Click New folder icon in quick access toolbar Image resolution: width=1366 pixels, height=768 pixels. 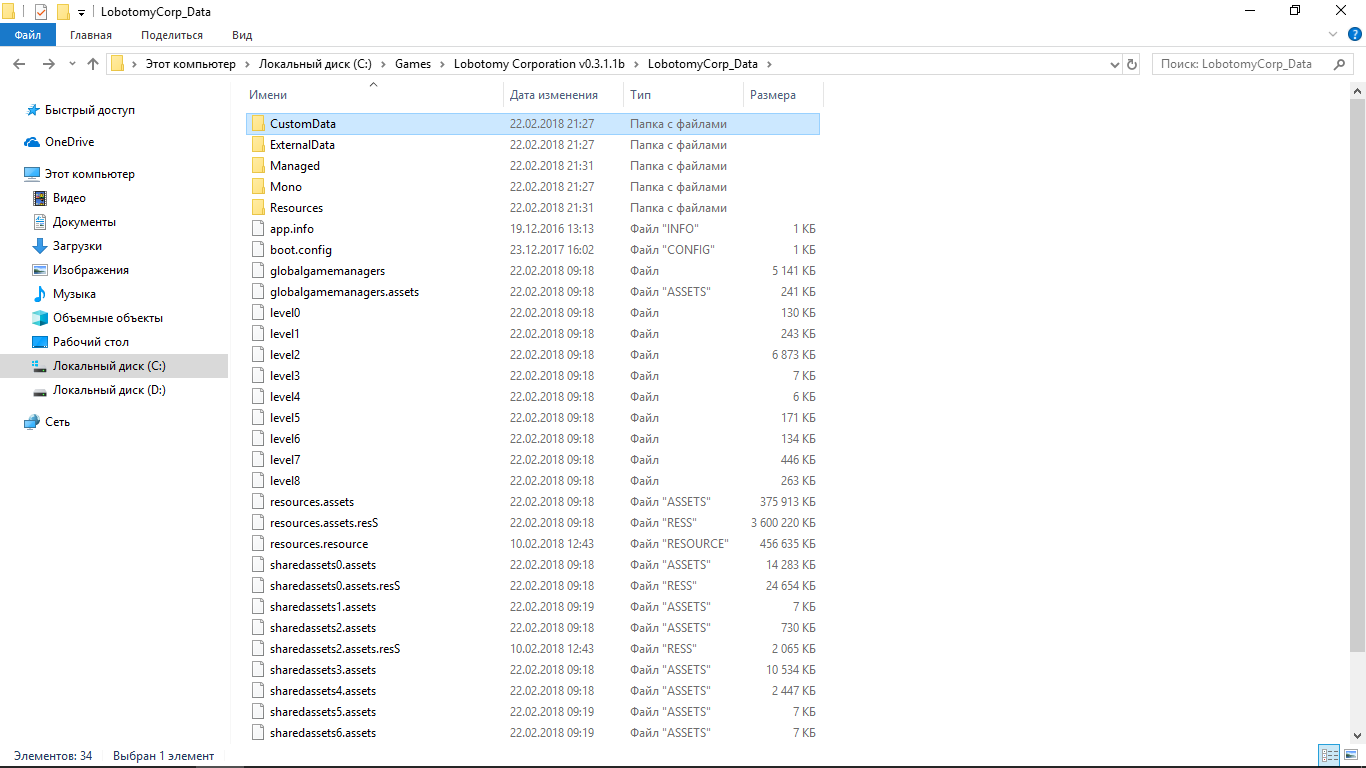coord(63,12)
